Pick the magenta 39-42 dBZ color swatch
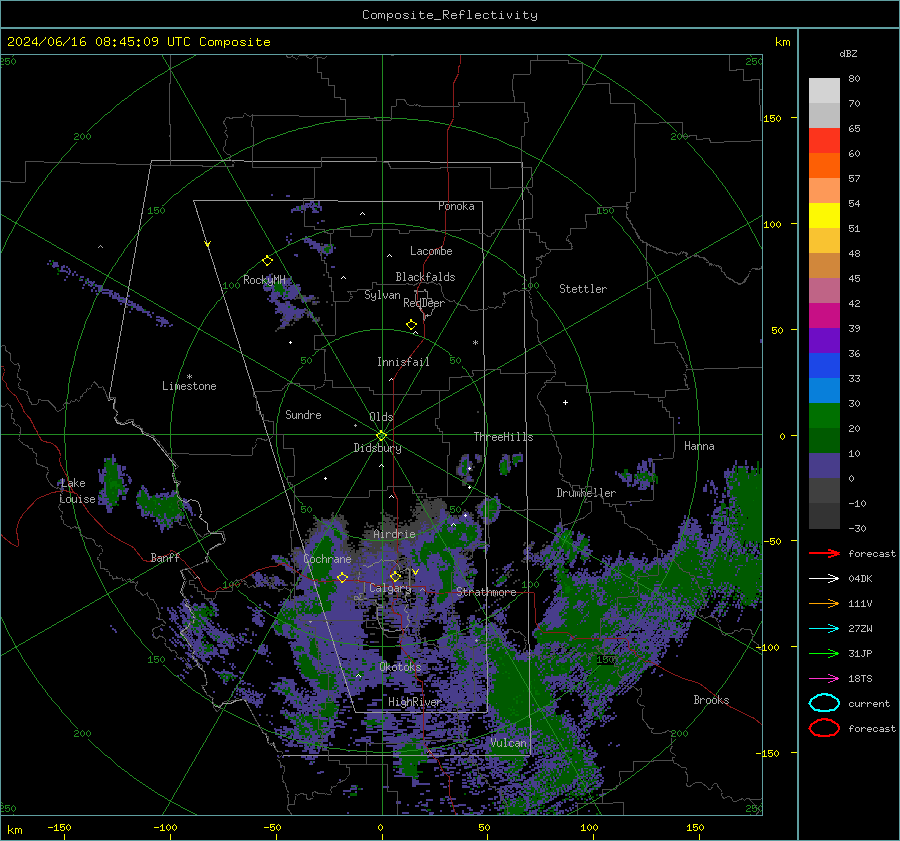 (x=824, y=316)
